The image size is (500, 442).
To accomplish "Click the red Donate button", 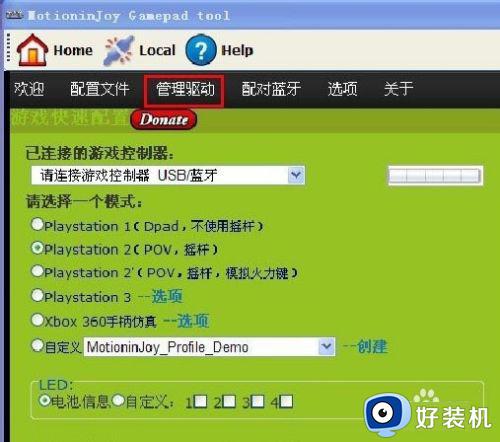I will pos(163,119).
